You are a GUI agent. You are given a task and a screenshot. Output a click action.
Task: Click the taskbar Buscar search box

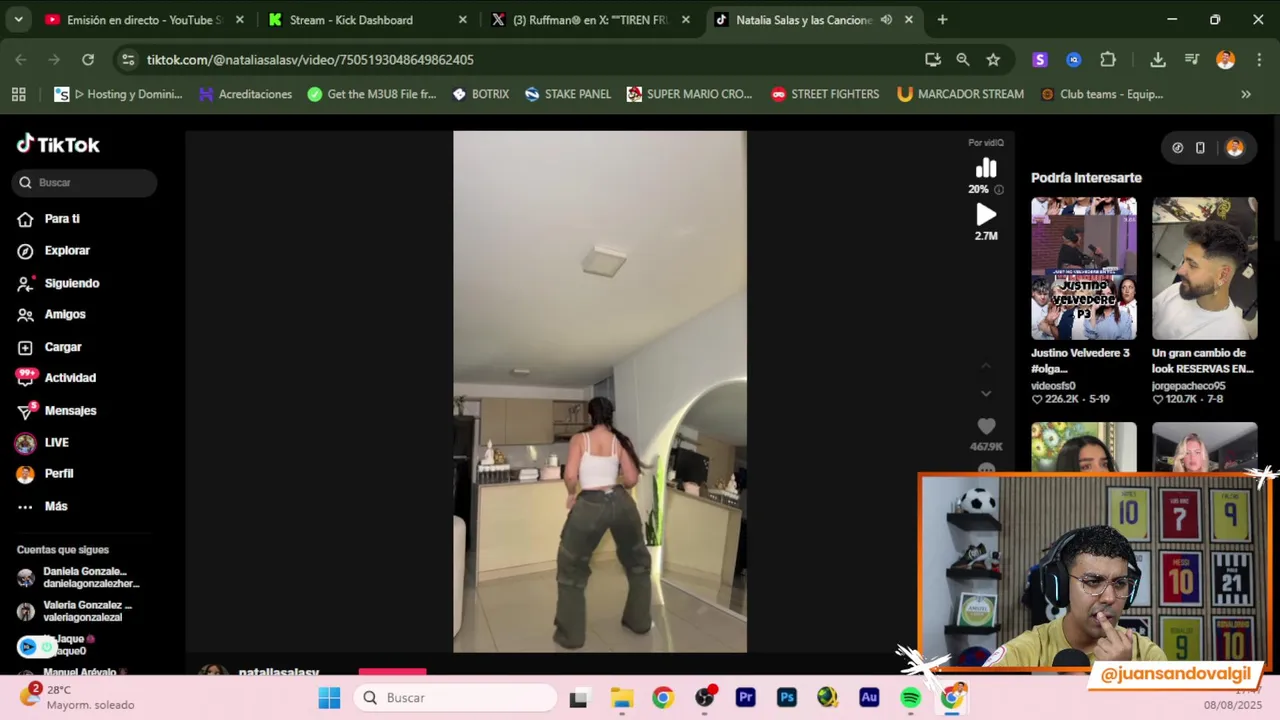click(455, 698)
